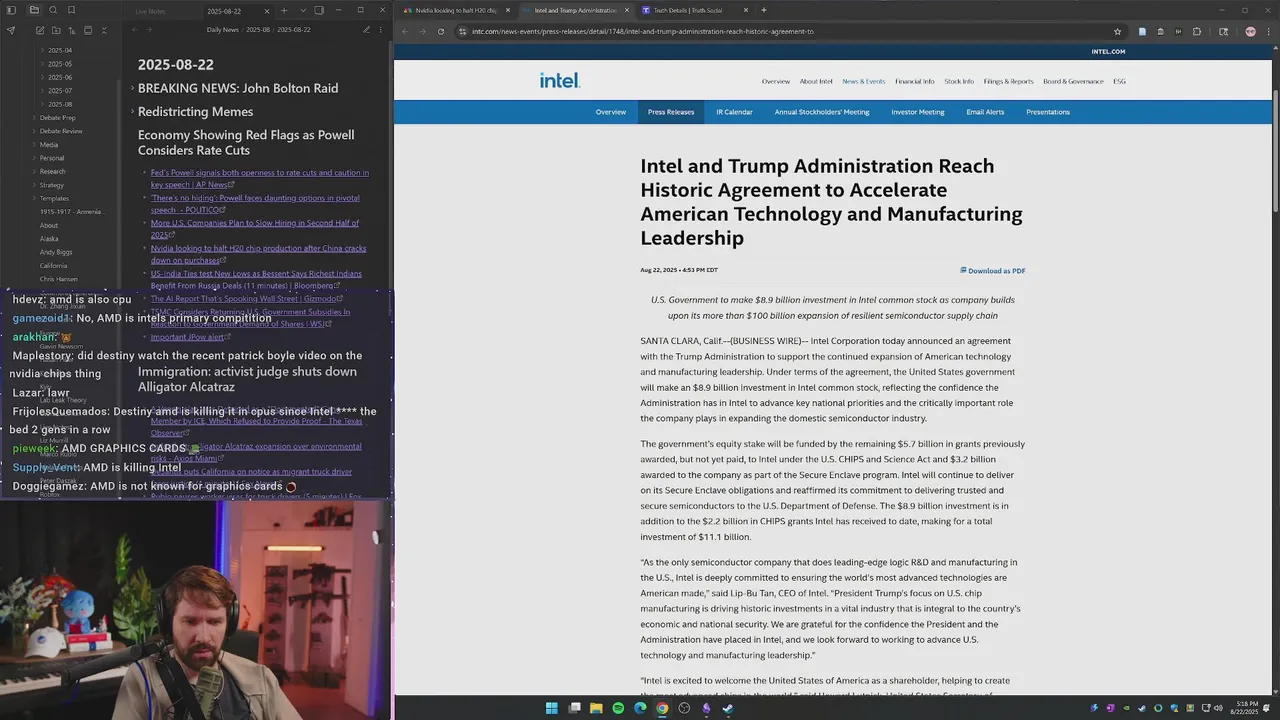Open File Explorer from the taskbar
The height and width of the screenshot is (720, 1280).
coord(596,708)
